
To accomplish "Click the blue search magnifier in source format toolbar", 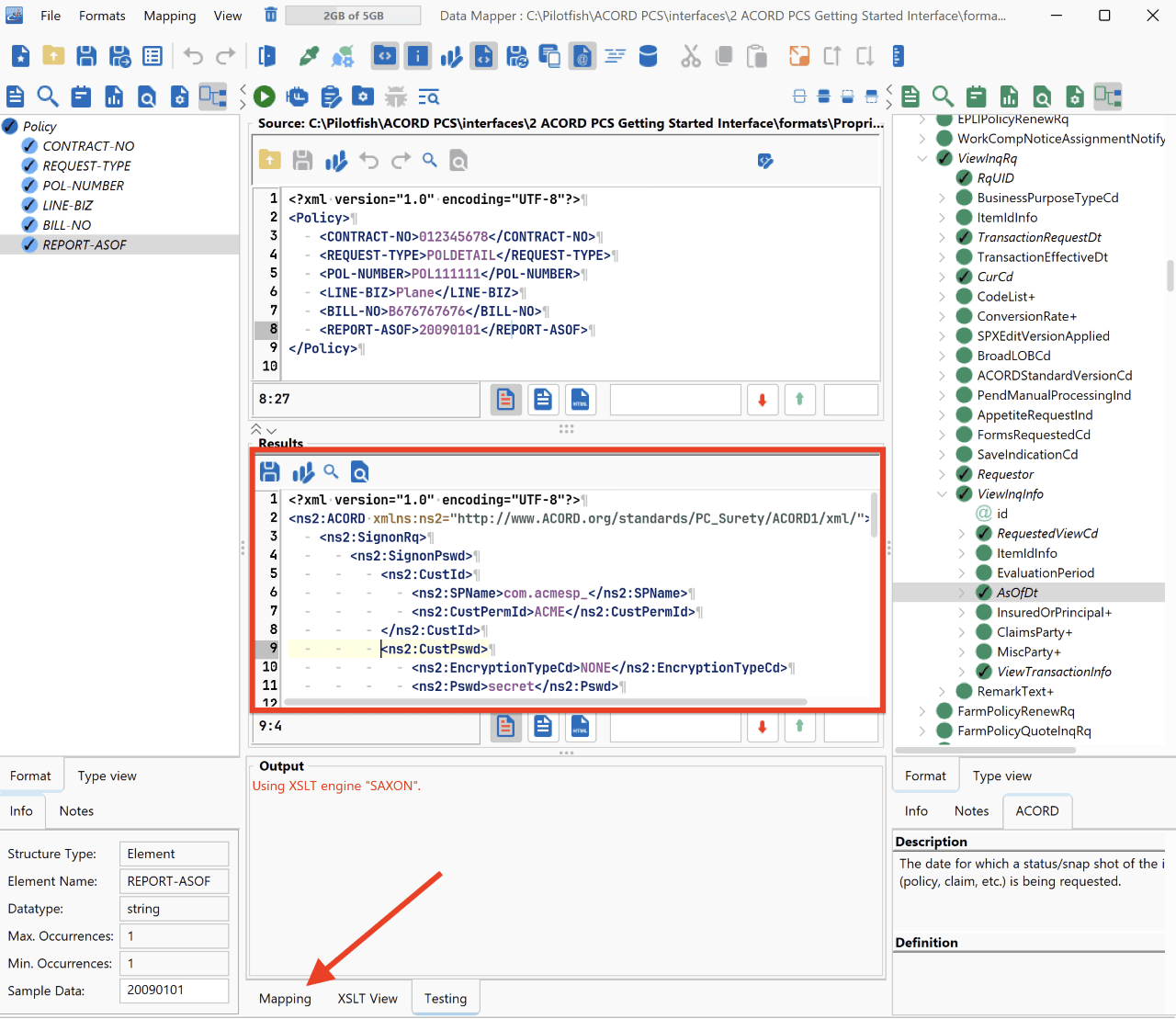I will coord(48,96).
